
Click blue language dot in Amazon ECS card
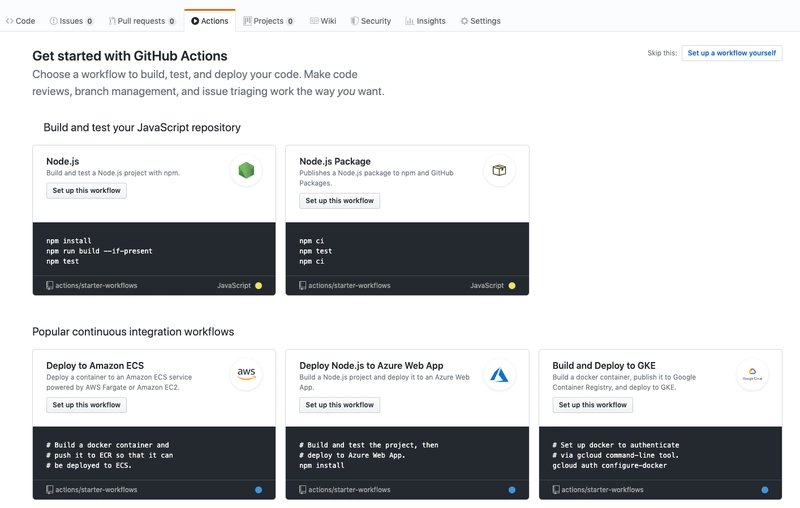coord(259,490)
